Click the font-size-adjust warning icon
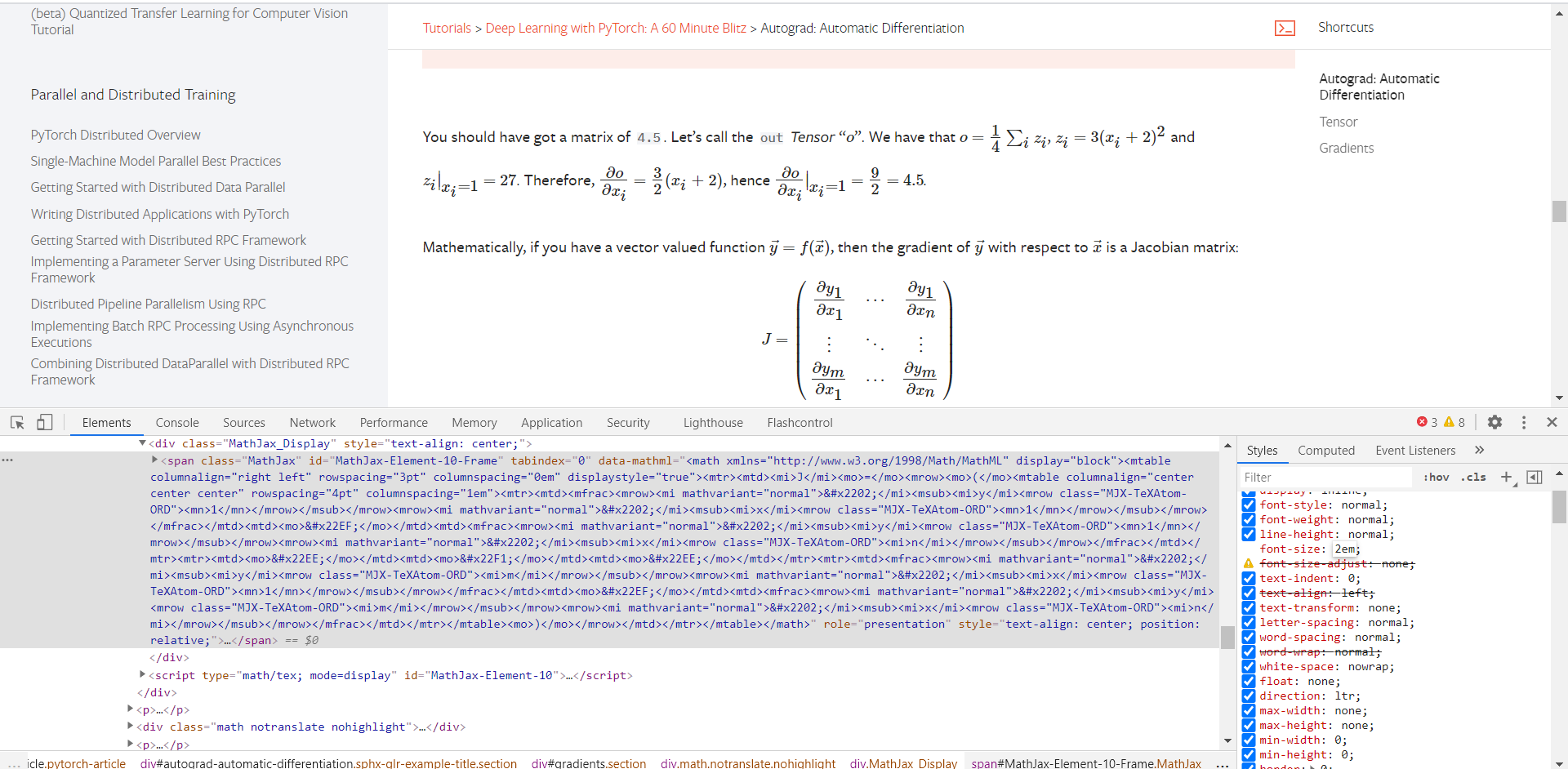Viewport: 1568px width, 769px height. pos(1248,563)
